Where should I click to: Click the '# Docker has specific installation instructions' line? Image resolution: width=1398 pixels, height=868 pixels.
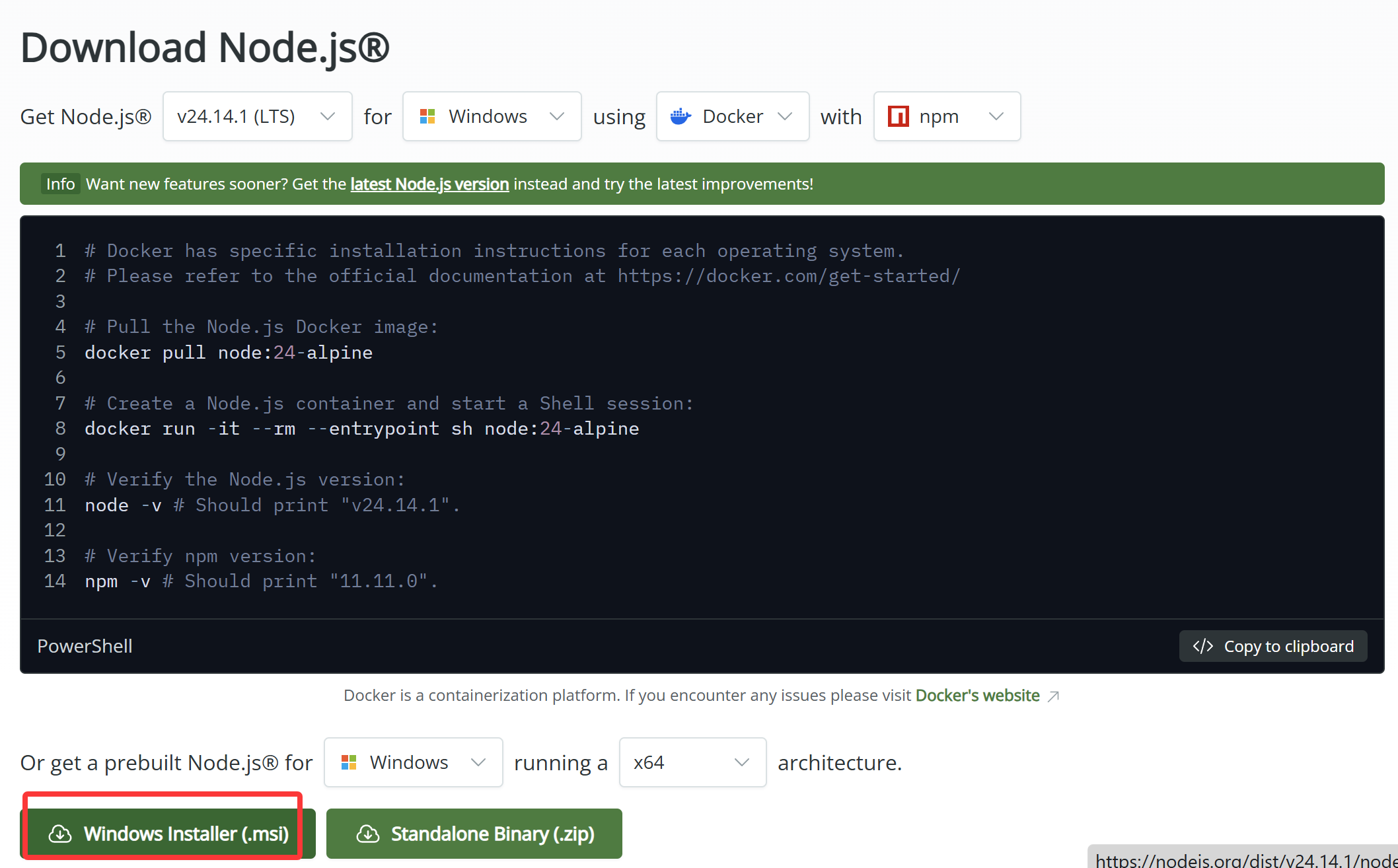(494, 251)
